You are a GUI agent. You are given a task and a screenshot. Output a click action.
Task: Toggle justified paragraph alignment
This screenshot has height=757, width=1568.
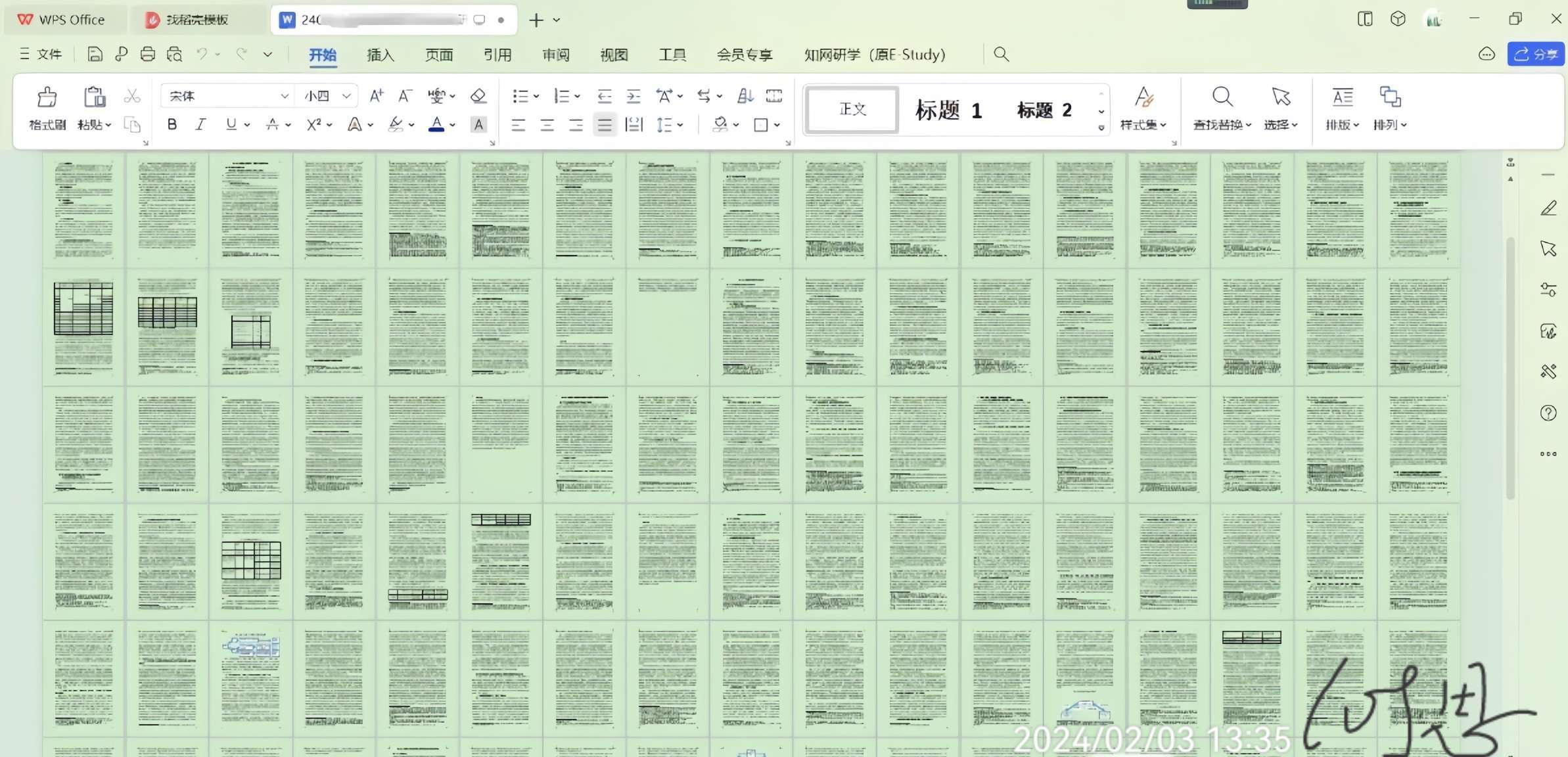(x=605, y=125)
